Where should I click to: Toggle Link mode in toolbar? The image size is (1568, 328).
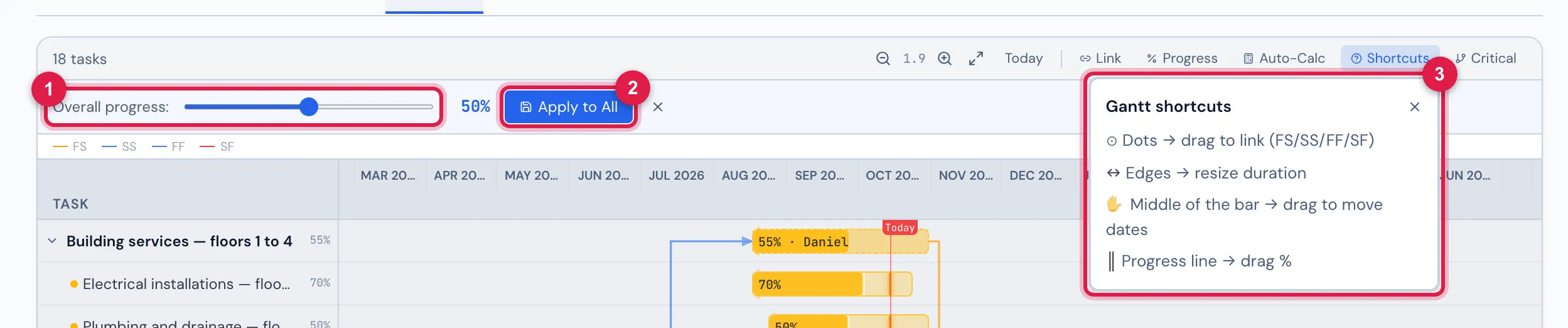pyautogui.click(x=1100, y=58)
